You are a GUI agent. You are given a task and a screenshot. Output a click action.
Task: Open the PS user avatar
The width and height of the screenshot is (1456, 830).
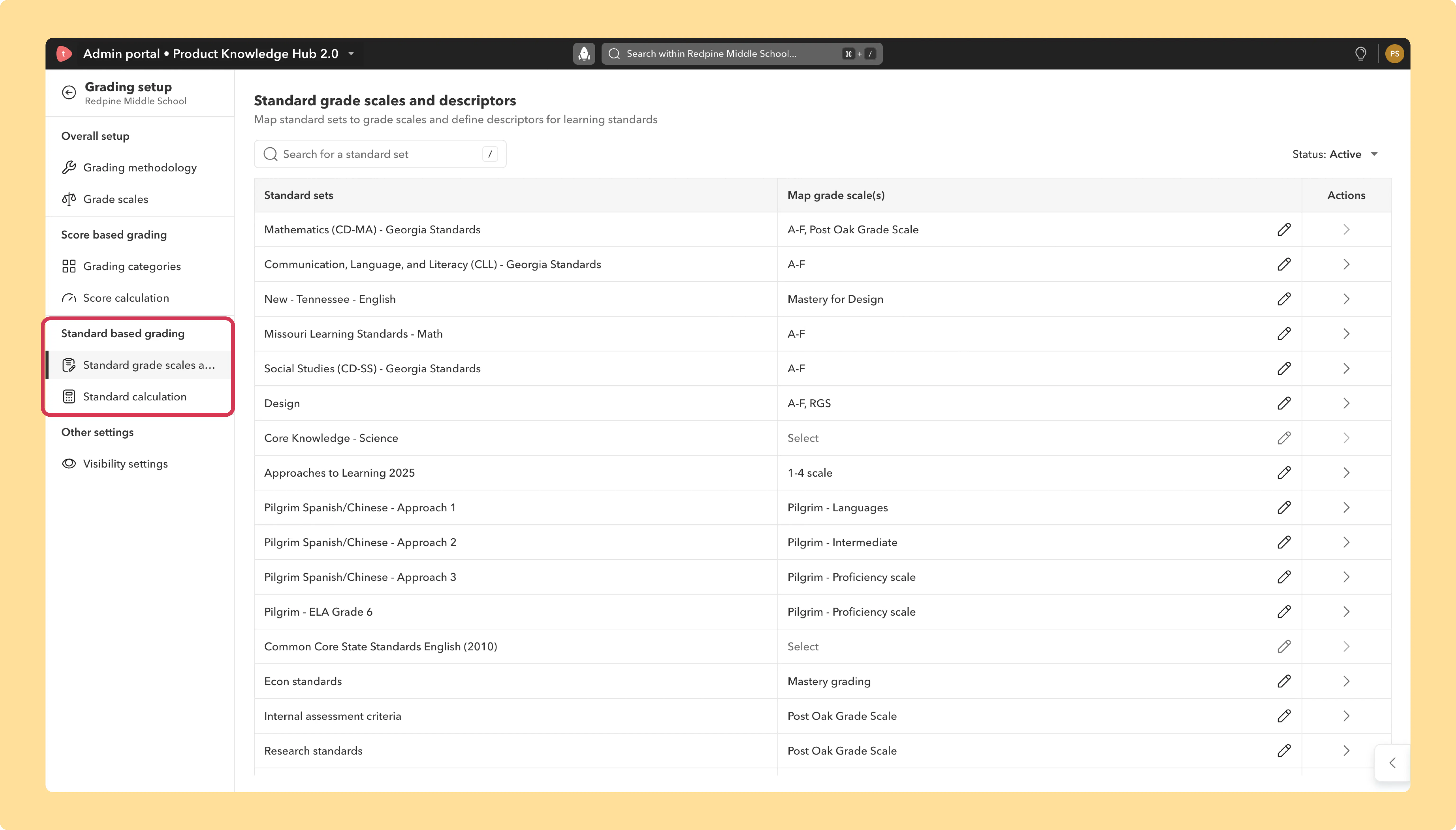1394,54
